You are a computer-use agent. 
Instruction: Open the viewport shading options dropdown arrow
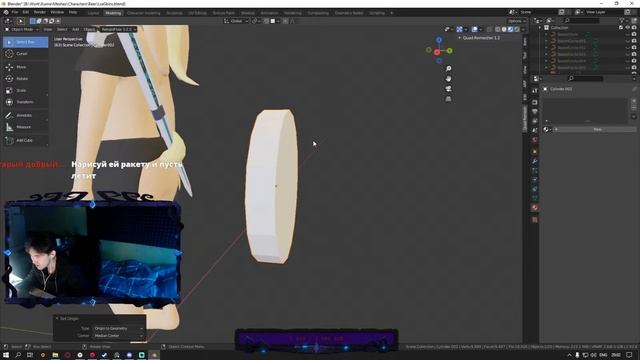pos(523,29)
